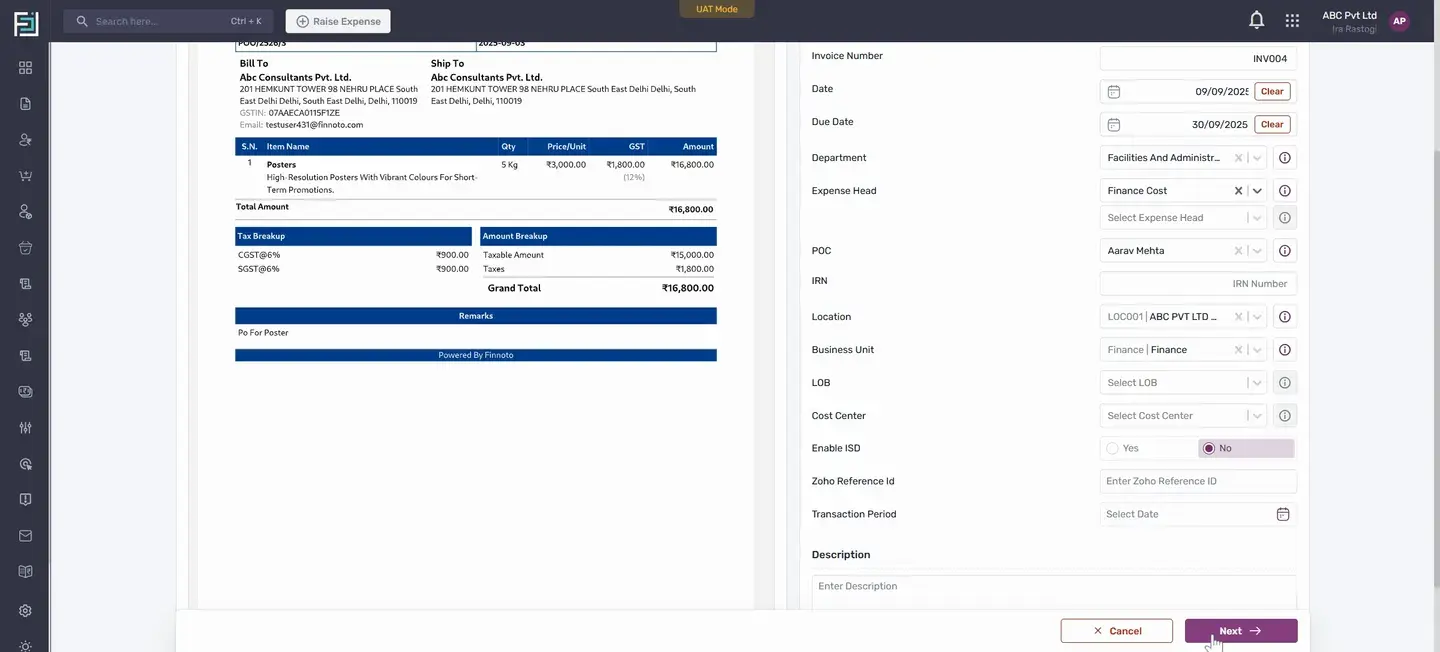Show info for the Location field
This screenshot has width=1440, height=652.
(x=1285, y=317)
